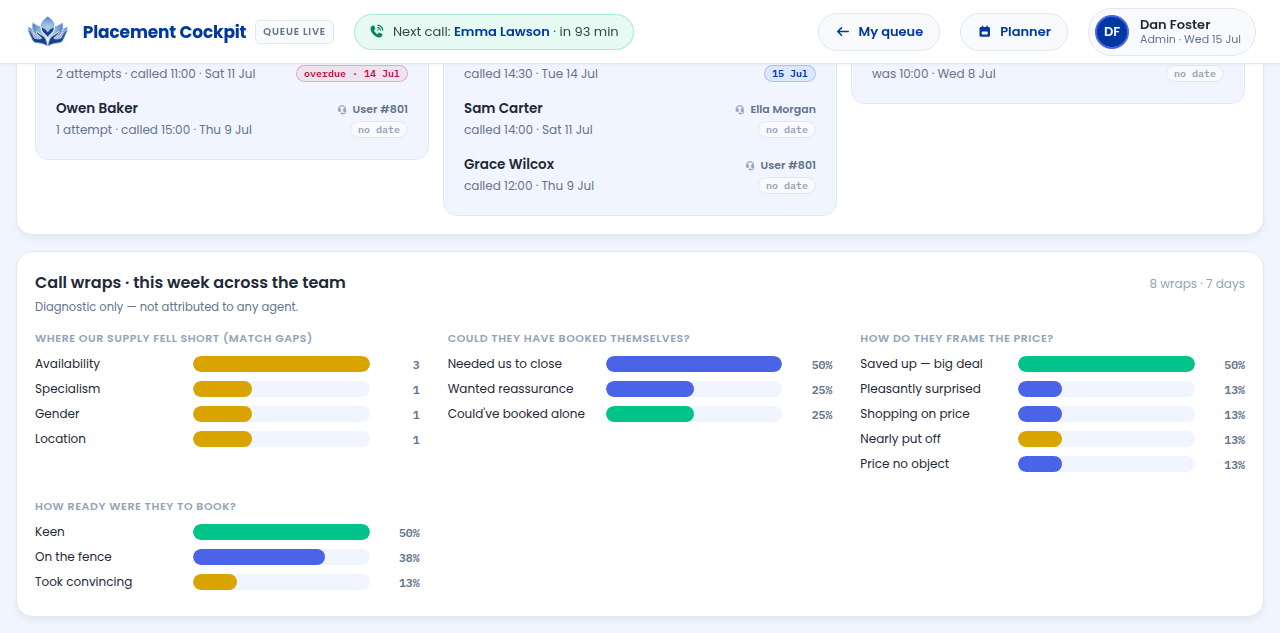
Task: Open the Owen Baker call entry
Action: 232,119
